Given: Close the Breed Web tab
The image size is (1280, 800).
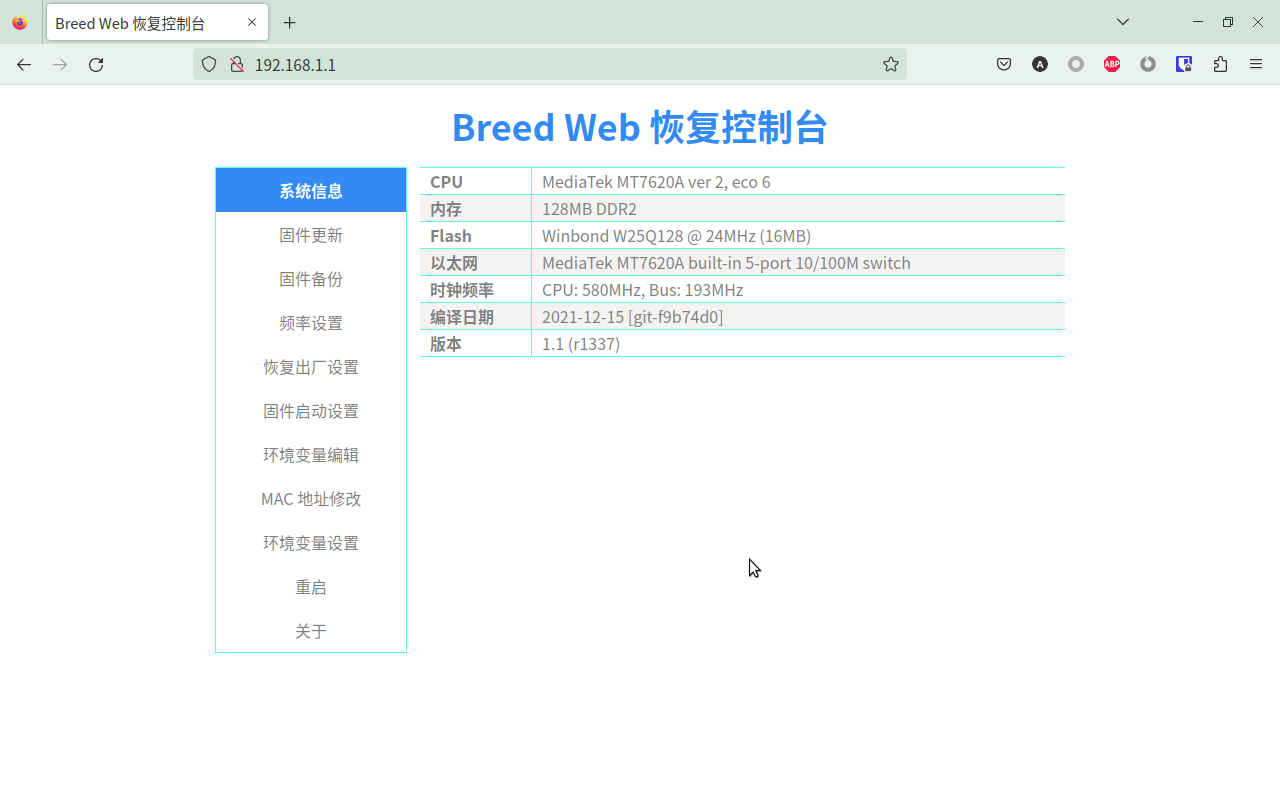Looking at the screenshot, I should (x=252, y=22).
